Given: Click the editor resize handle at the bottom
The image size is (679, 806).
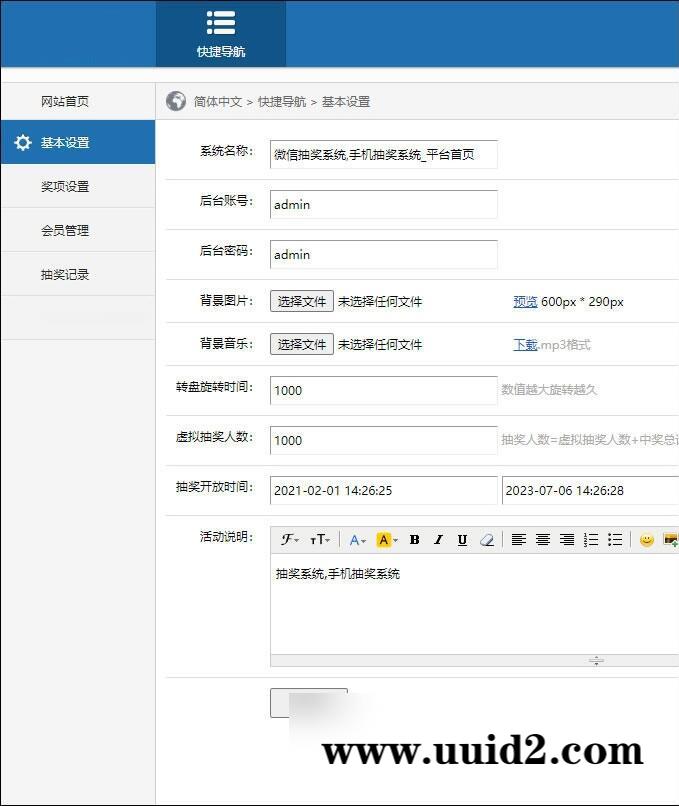Looking at the screenshot, I should click(596, 661).
